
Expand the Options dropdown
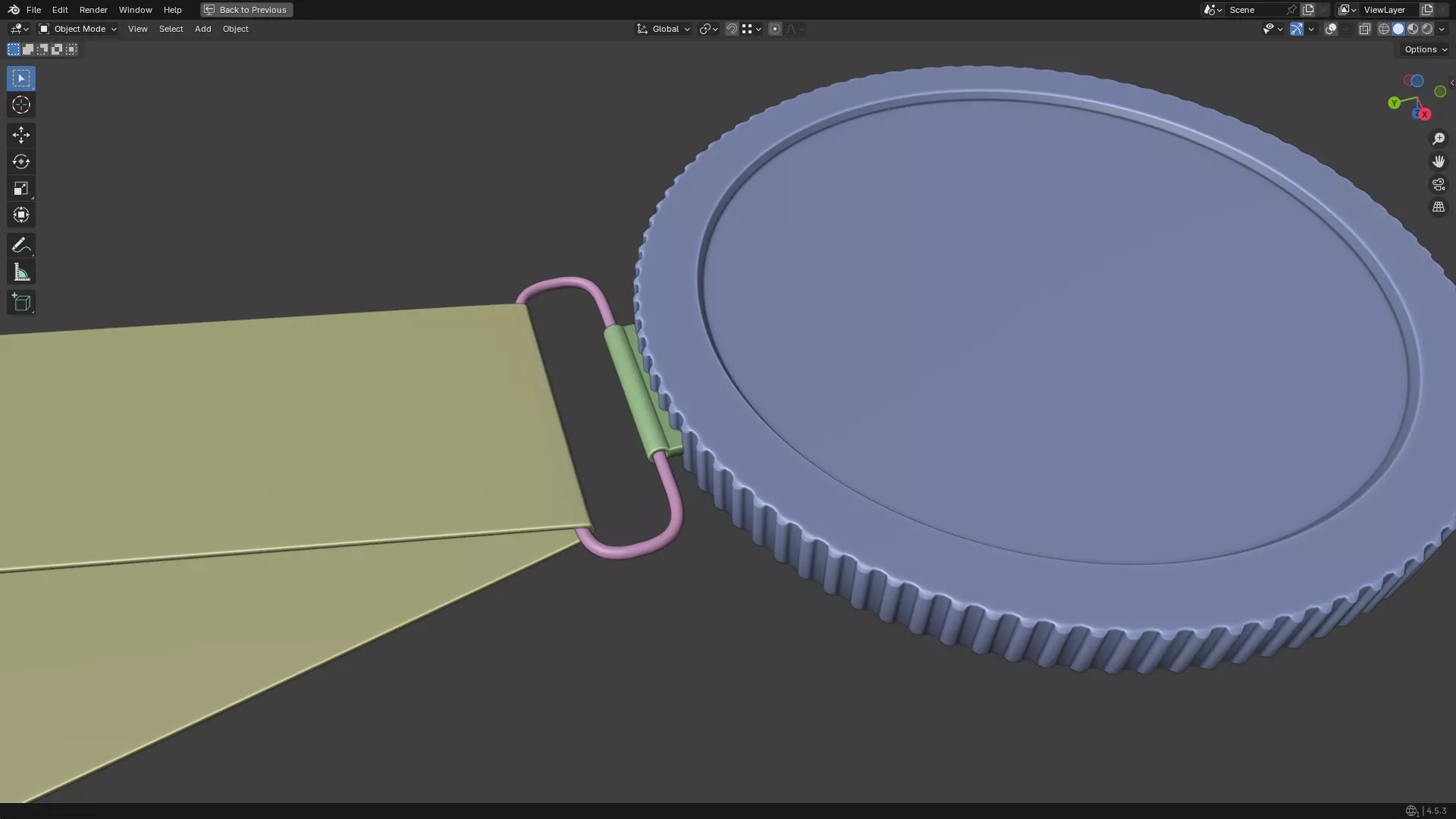point(1425,49)
